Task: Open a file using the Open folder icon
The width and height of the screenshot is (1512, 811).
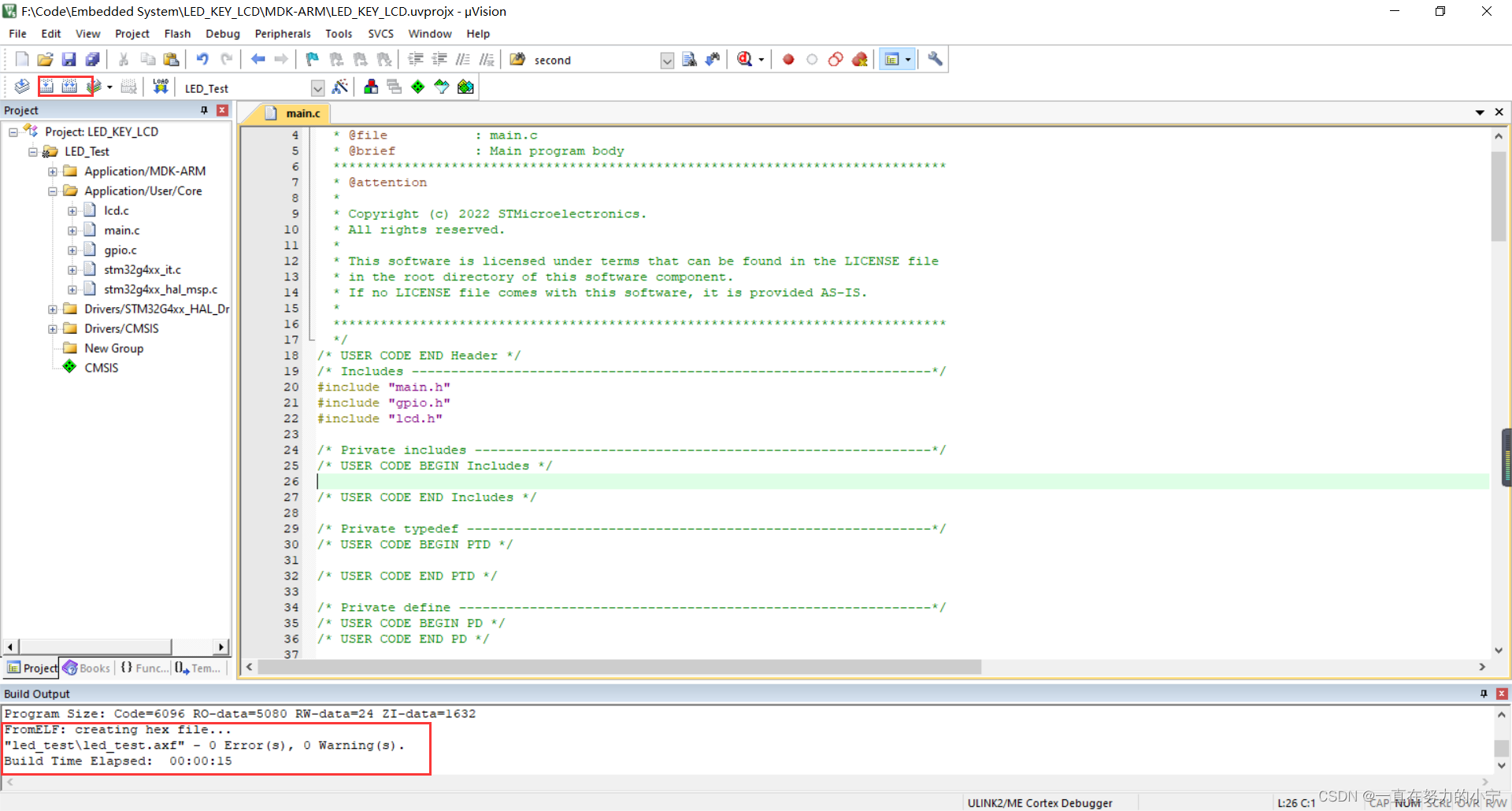Action: [46, 59]
